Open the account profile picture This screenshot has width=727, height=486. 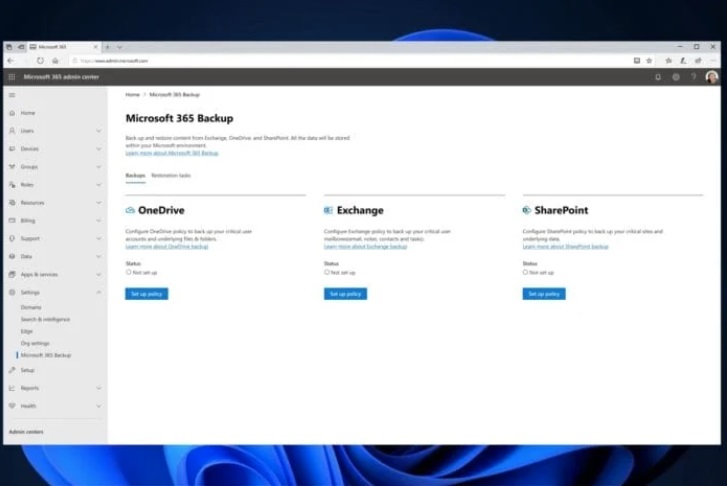coord(712,77)
